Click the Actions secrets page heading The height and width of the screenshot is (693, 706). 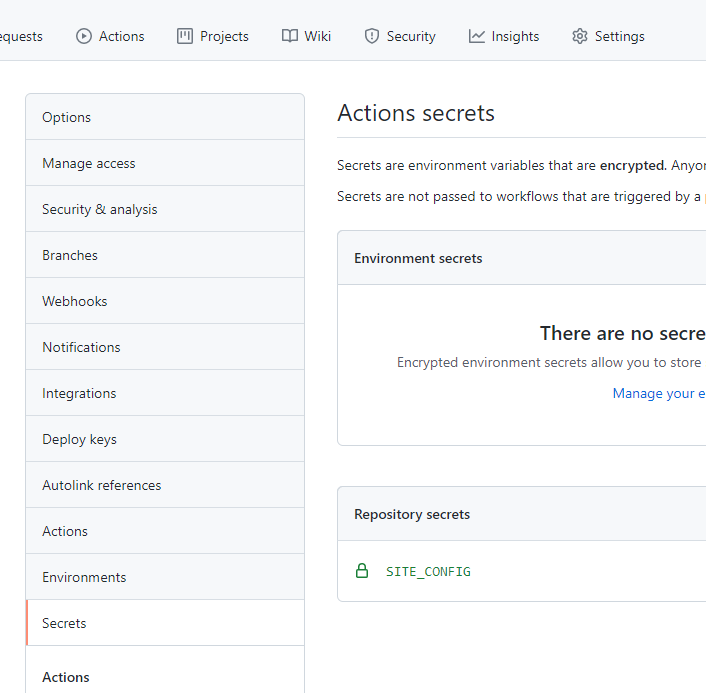tap(416, 113)
